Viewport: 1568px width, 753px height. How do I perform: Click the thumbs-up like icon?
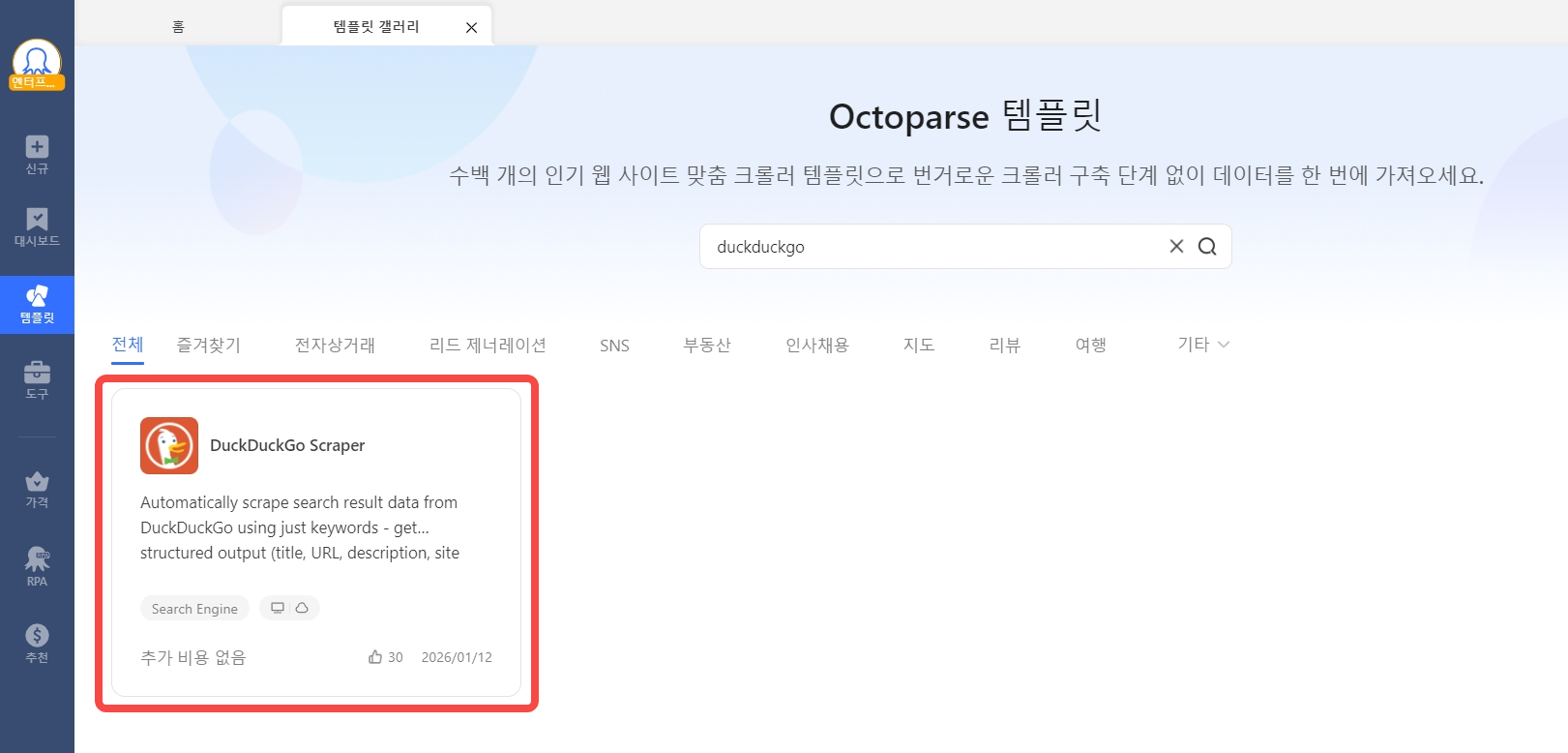click(375, 657)
